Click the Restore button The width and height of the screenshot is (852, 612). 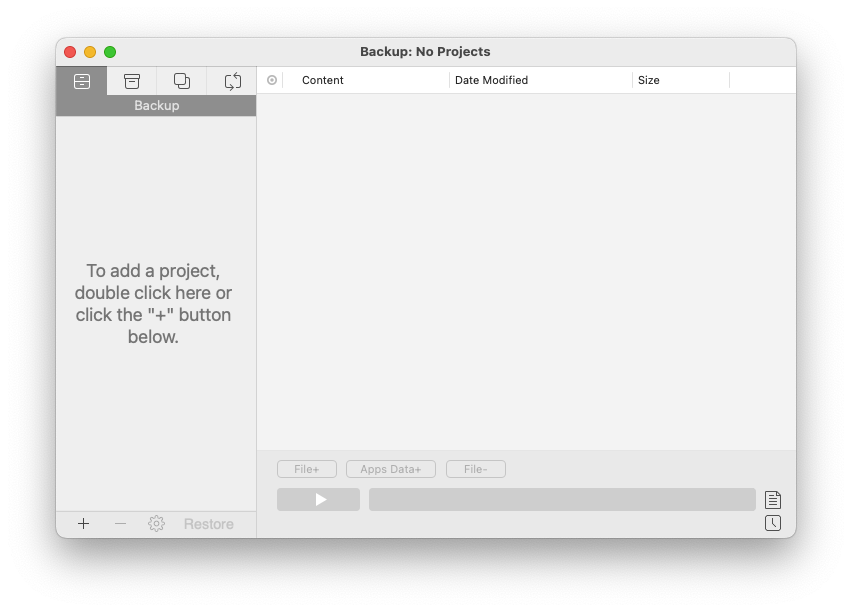coord(209,524)
